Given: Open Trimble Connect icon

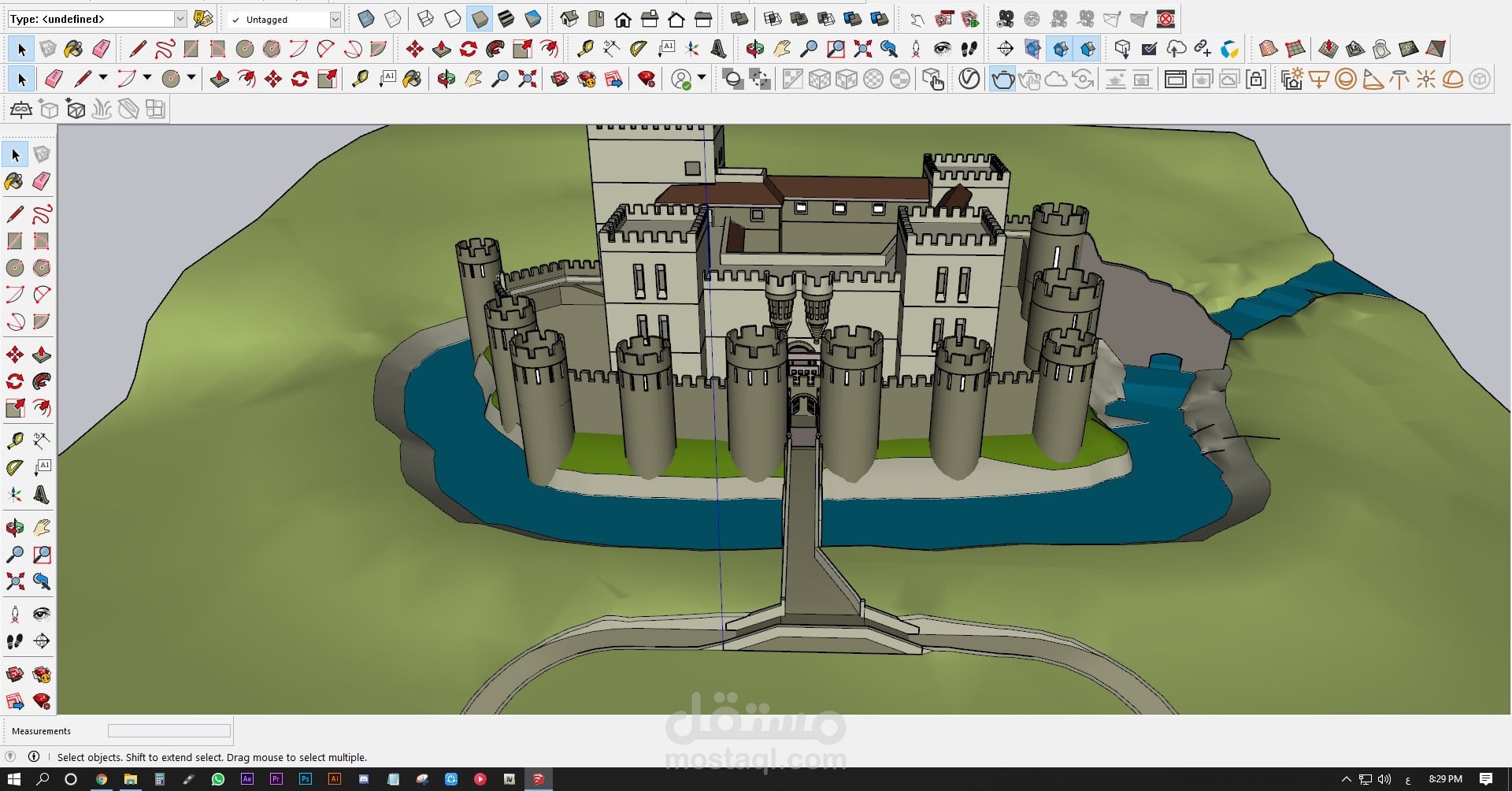Looking at the screenshot, I should (1229, 49).
